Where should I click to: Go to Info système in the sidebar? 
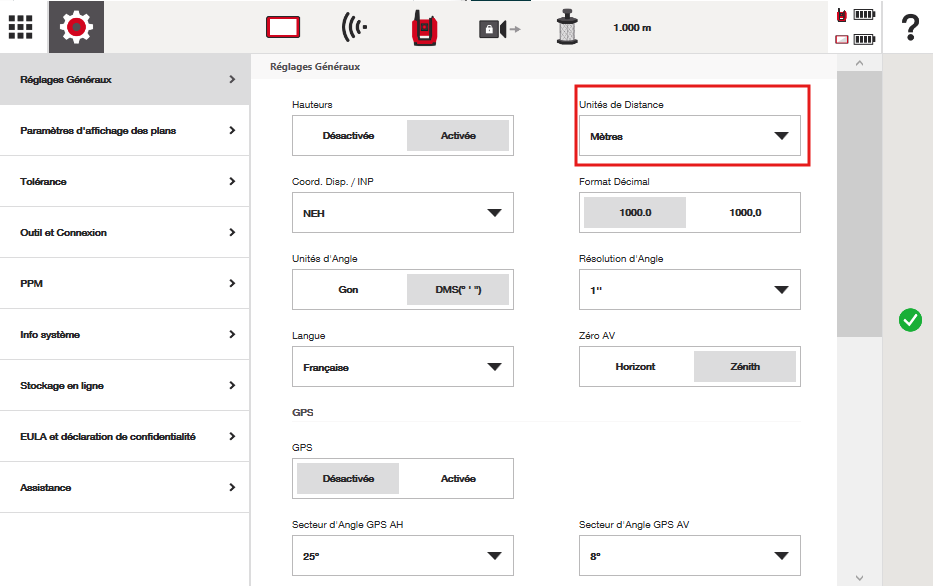tap(124, 335)
